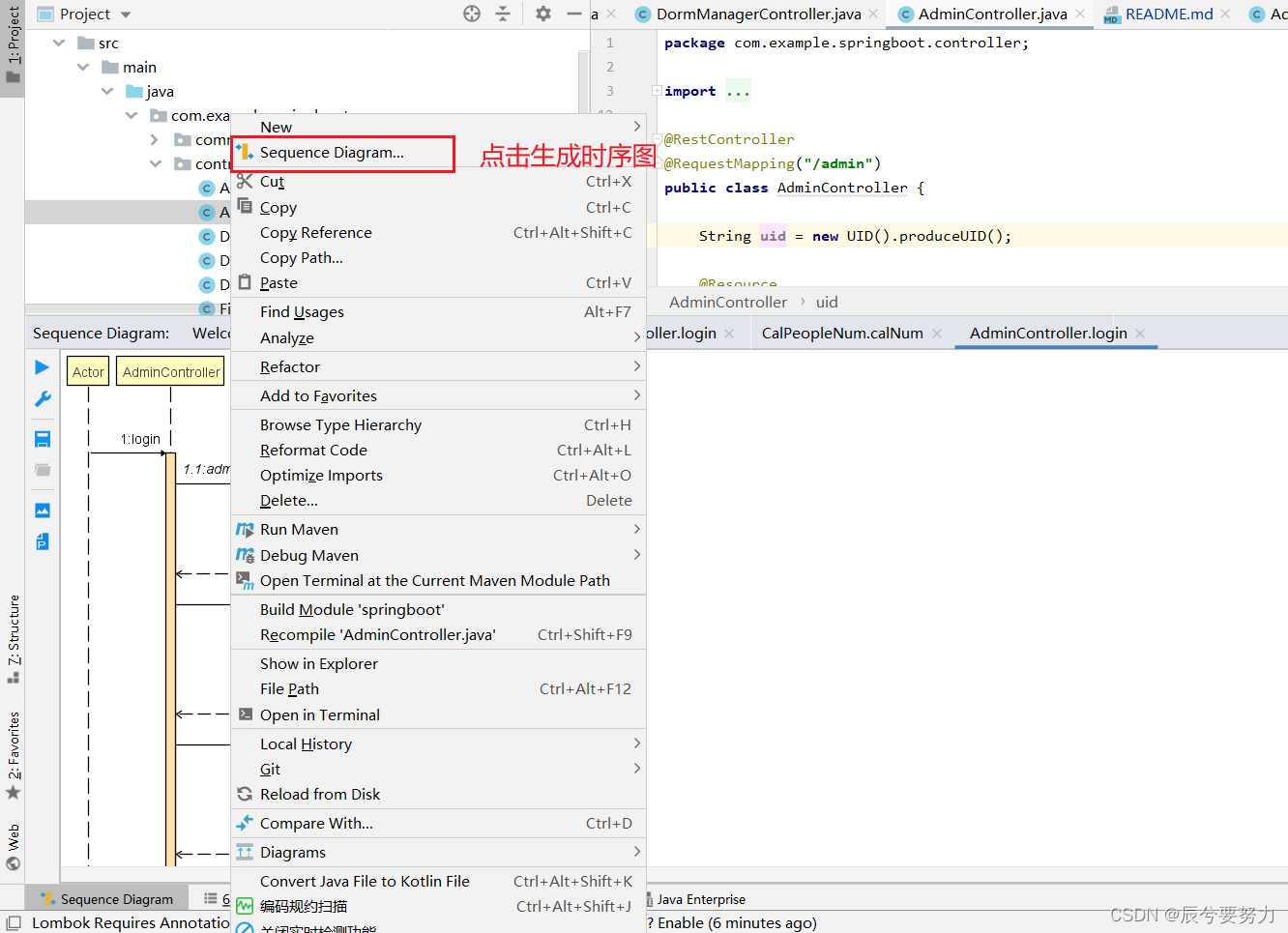The height and width of the screenshot is (933, 1288).
Task: Open the Structure tool window
Action: click(14, 639)
